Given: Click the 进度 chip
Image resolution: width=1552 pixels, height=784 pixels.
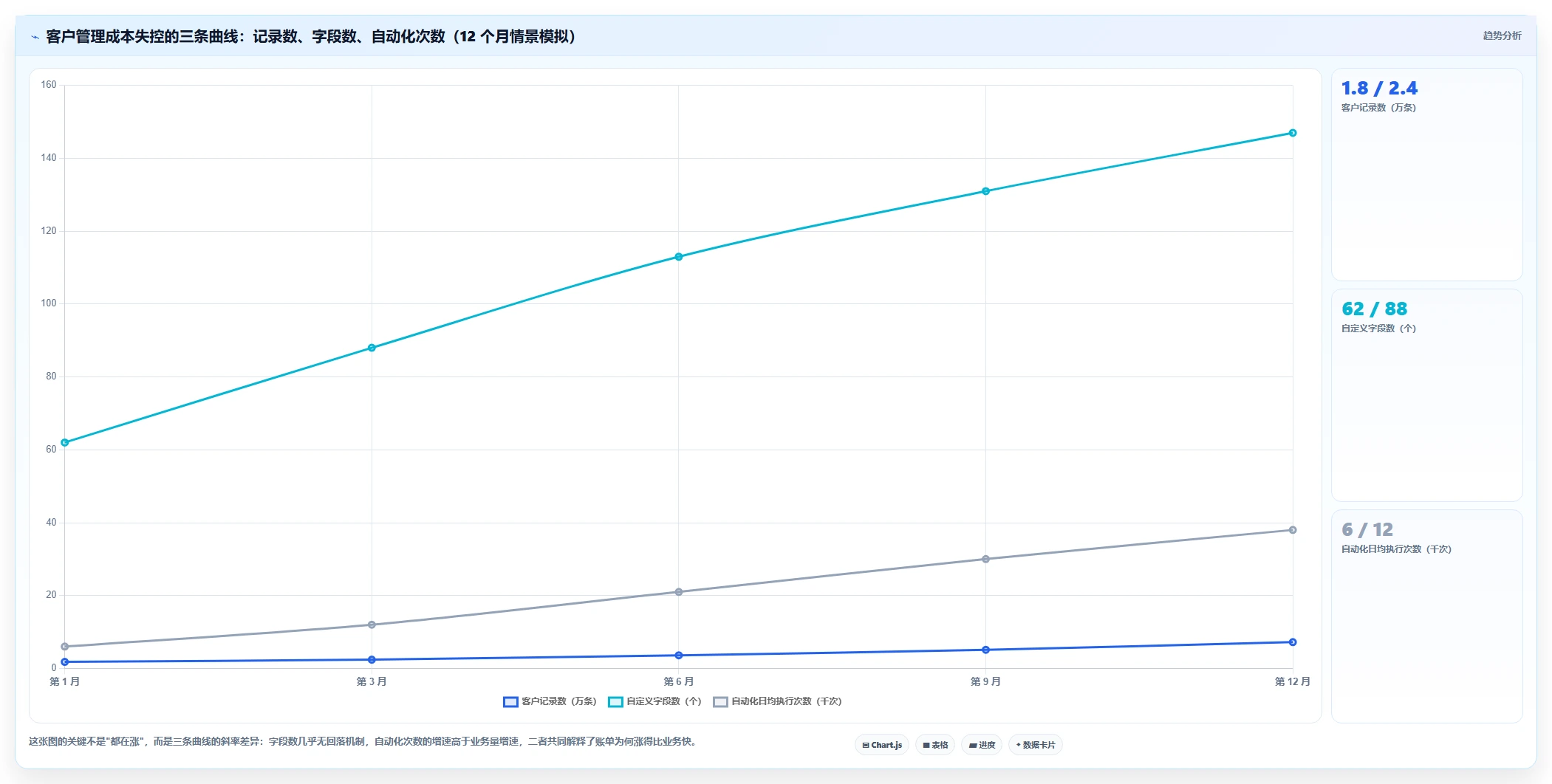Looking at the screenshot, I should click(x=982, y=745).
